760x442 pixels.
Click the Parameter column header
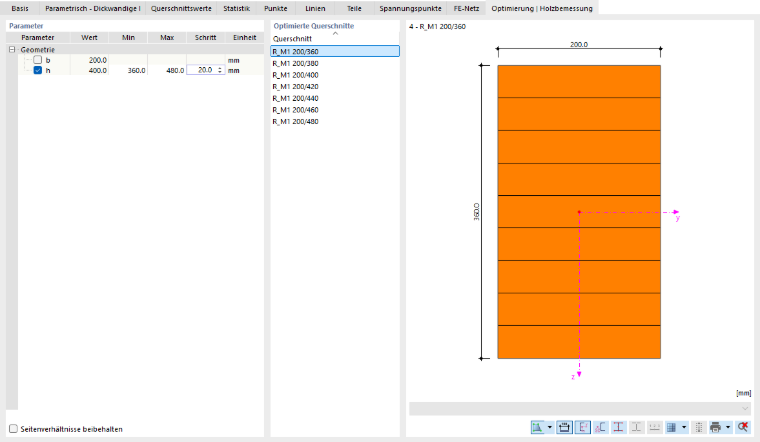pos(38,37)
